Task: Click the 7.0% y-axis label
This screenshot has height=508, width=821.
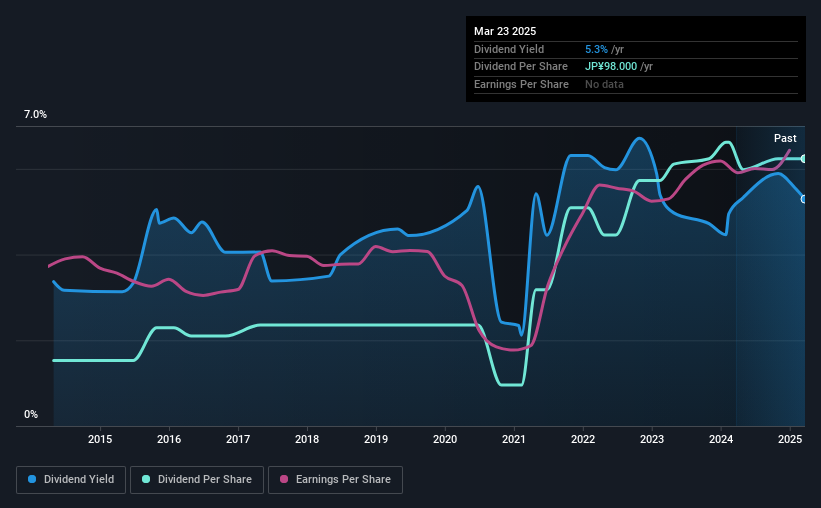Action: coord(35,115)
